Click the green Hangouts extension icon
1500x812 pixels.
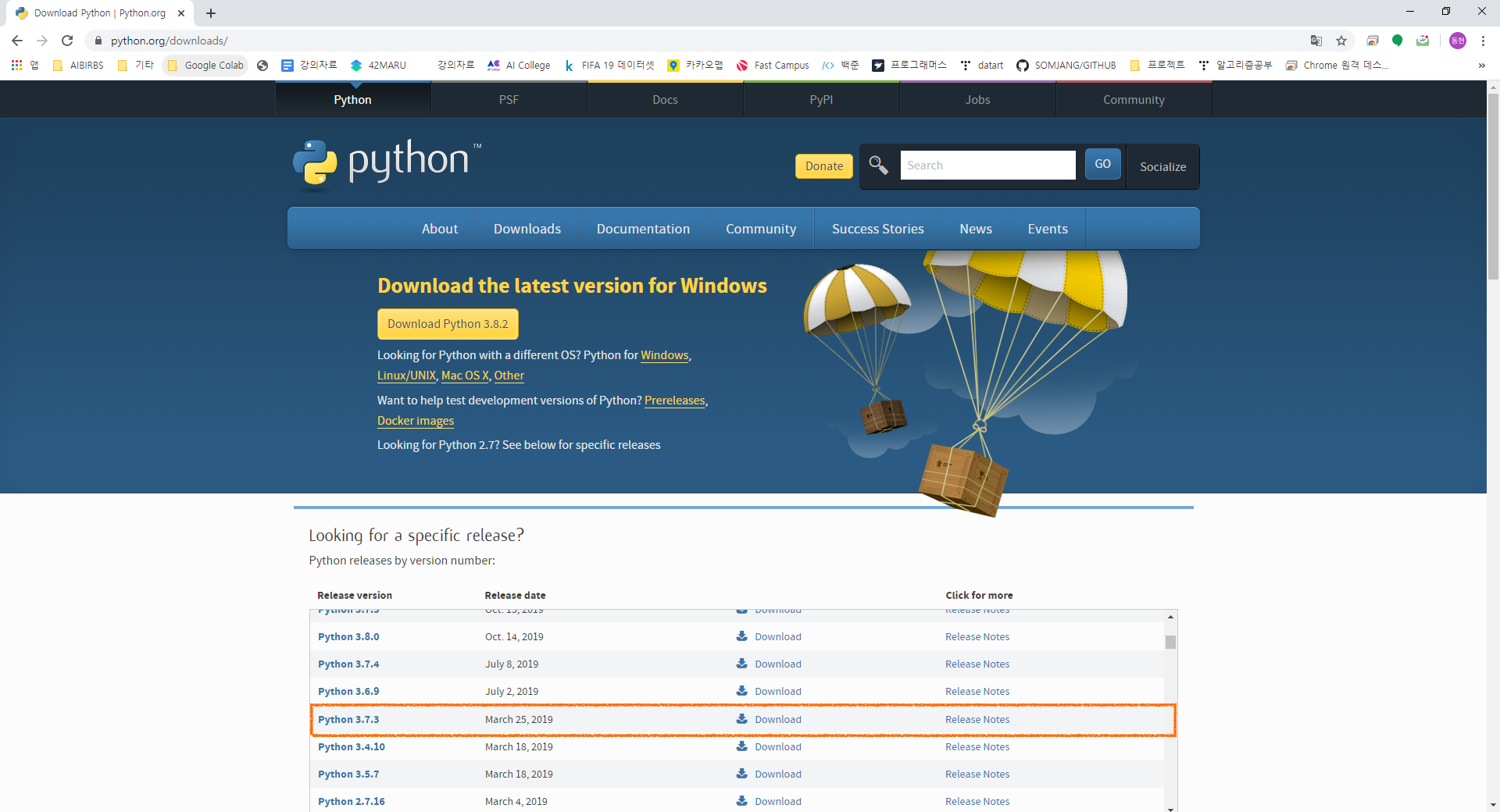tap(1398, 41)
